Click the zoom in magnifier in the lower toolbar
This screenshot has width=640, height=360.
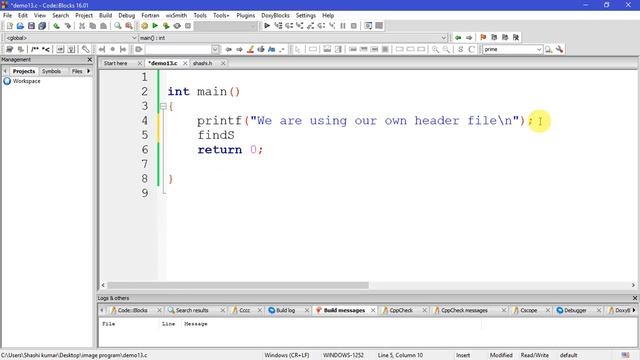[x=436, y=49]
